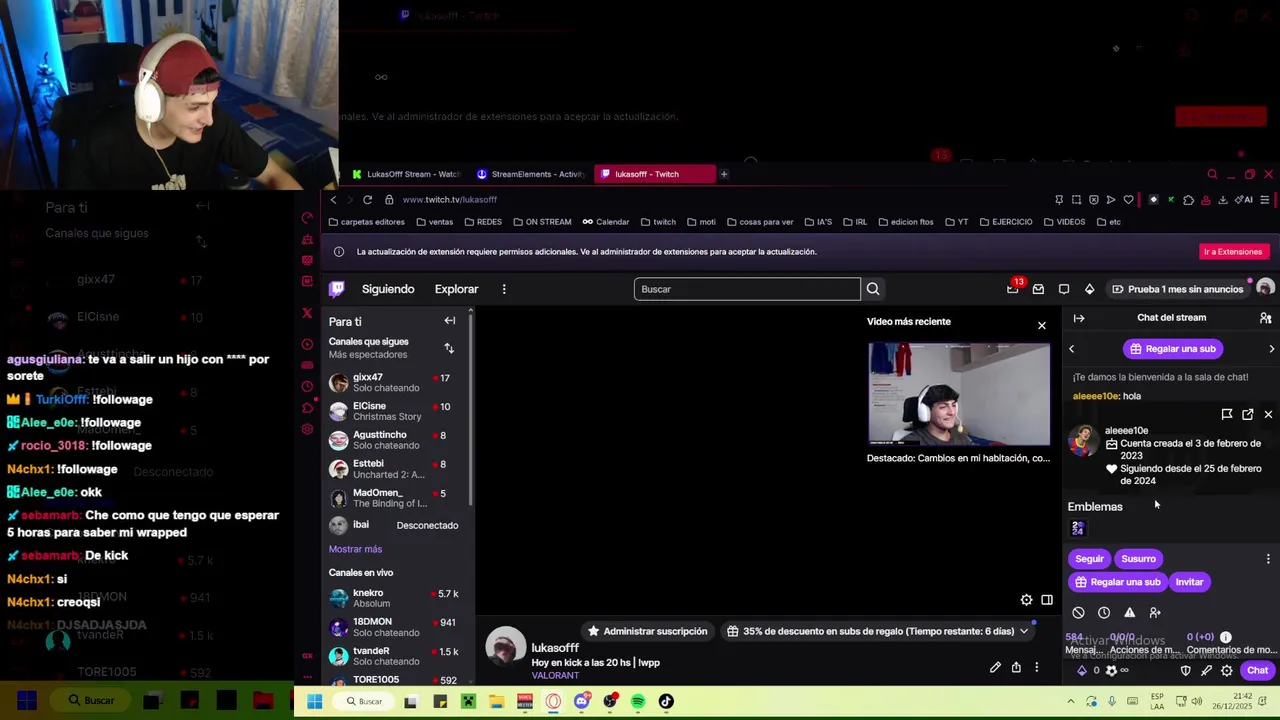Reload the page with the refresh icon
This screenshot has width=1280, height=720.
click(x=367, y=199)
